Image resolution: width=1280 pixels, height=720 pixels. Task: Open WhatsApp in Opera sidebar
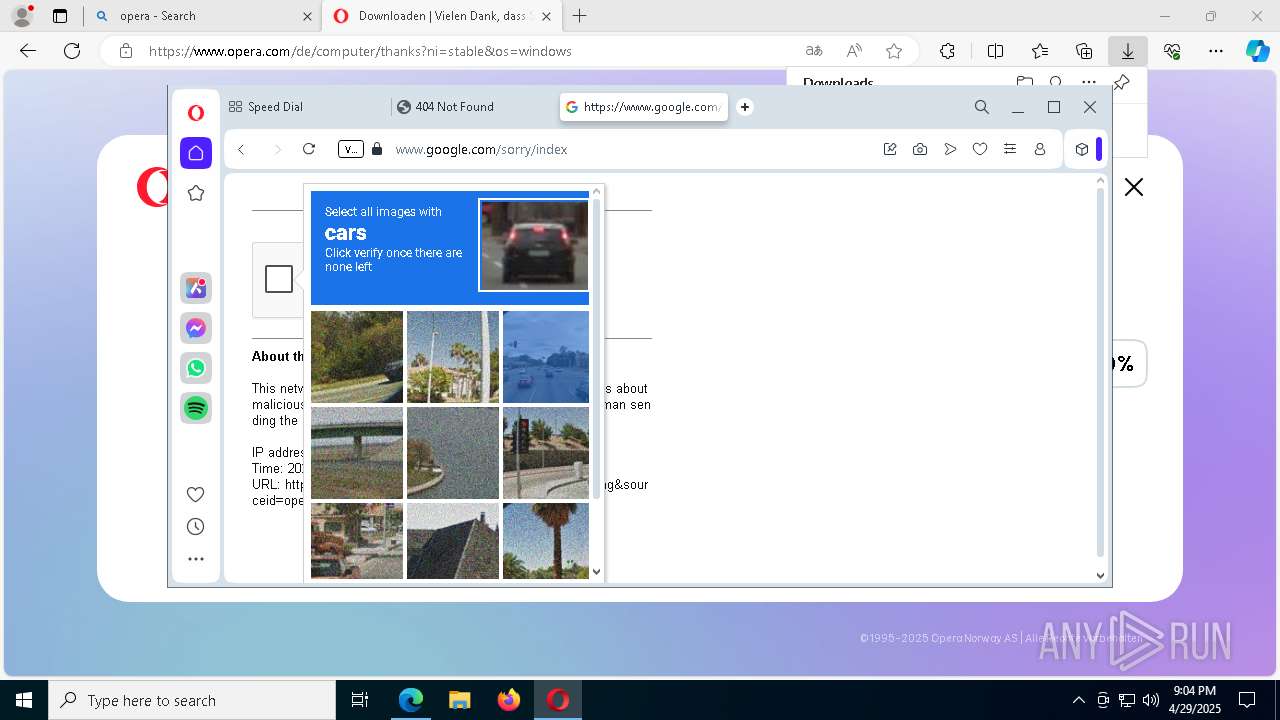(x=196, y=368)
